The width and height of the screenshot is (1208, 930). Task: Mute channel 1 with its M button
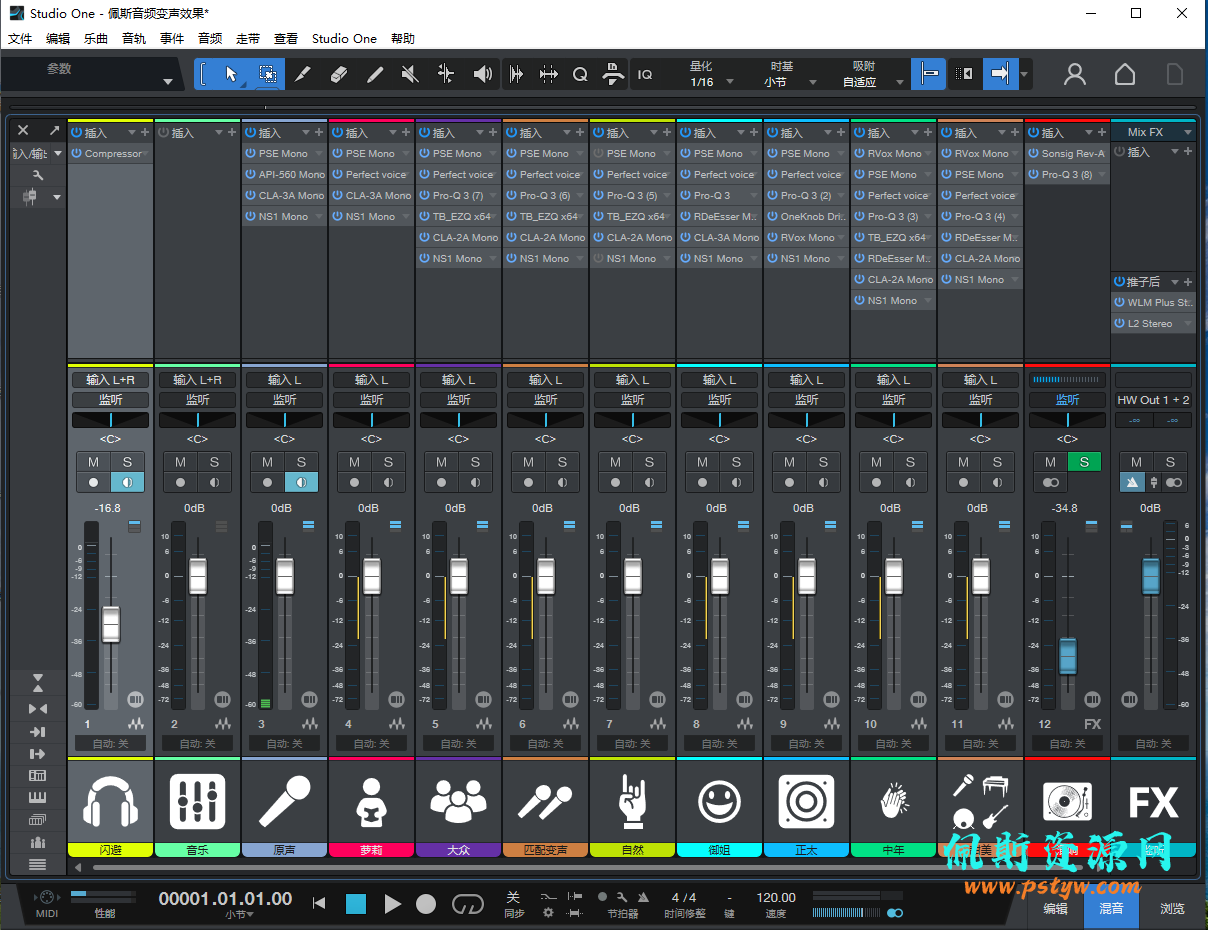coord(93,462)
